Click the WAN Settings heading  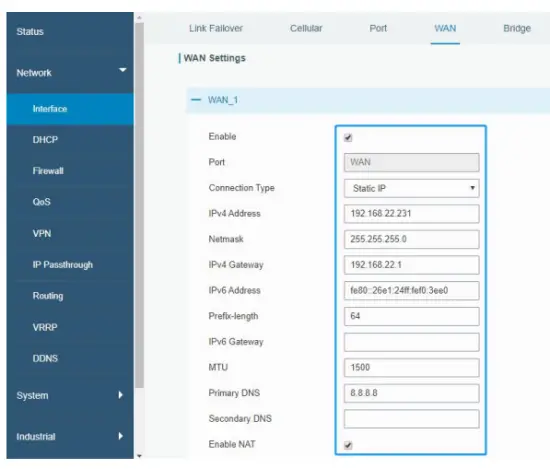tap(214, 58)
